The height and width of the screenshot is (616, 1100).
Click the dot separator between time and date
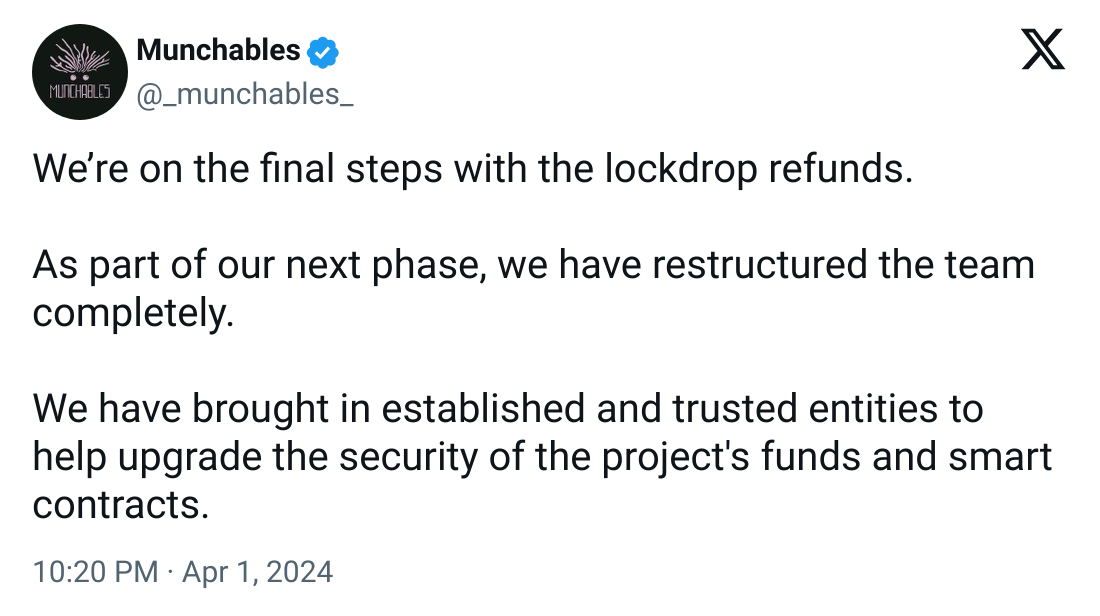[x=170, y=573]
